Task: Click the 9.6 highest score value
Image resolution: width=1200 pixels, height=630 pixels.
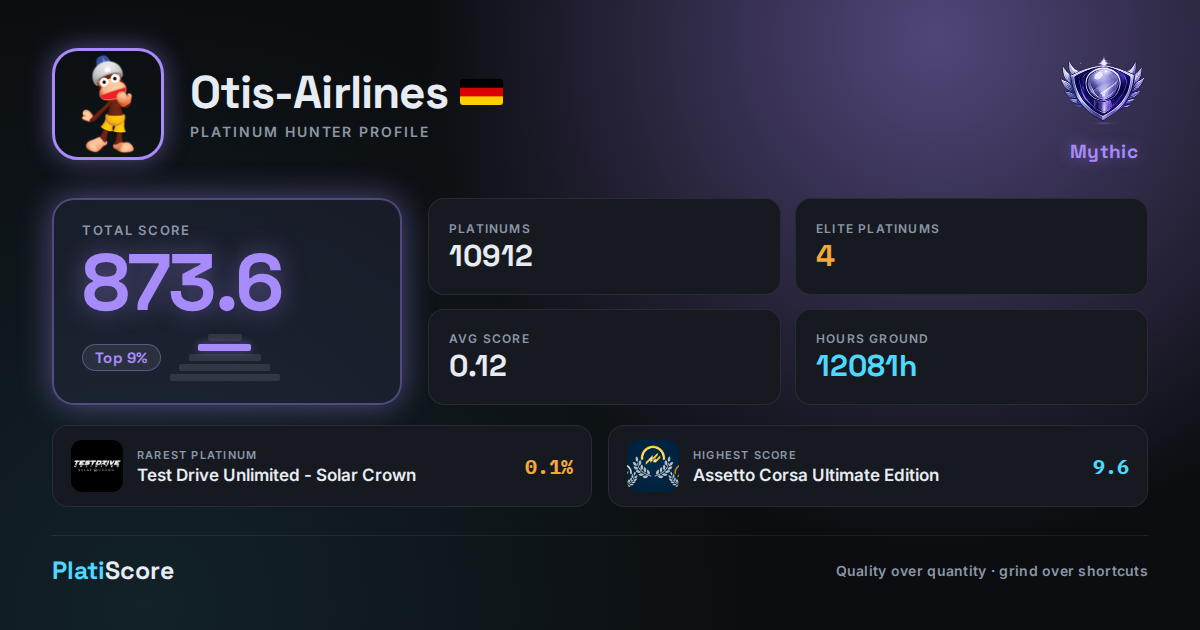Action: tap(1111, 467)
